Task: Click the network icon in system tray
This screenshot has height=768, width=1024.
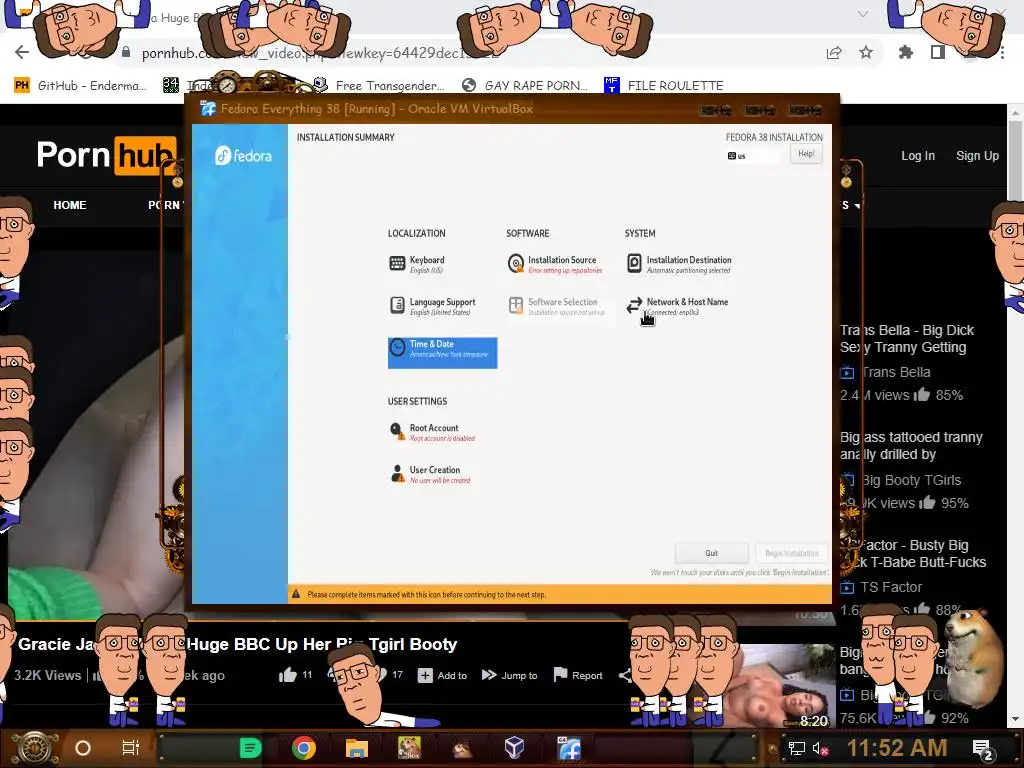Action: [796, 748]
